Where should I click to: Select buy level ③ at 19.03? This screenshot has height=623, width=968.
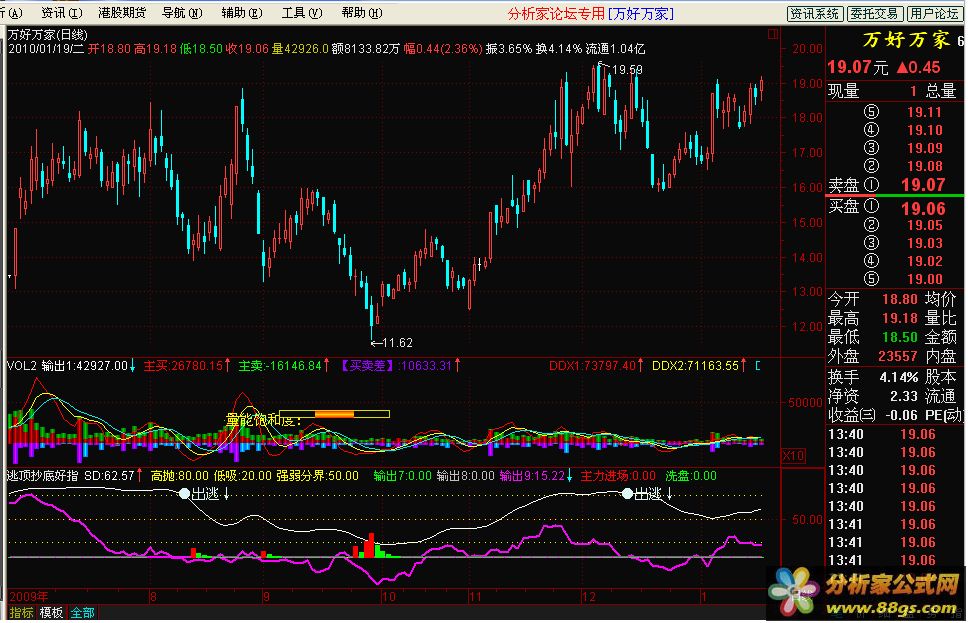point(903,243)
